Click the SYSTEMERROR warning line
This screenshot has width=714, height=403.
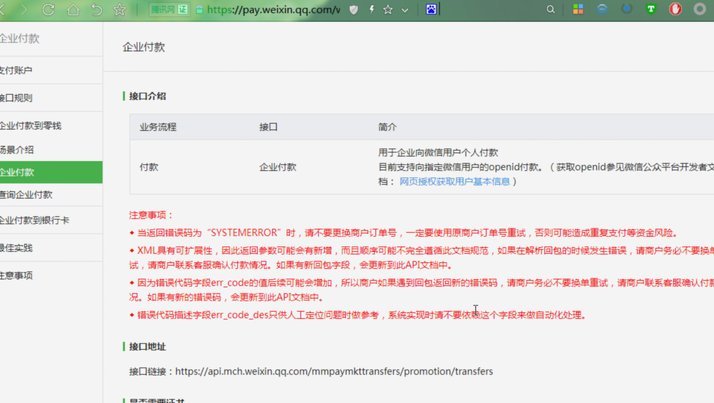click(x=406, y=233)
